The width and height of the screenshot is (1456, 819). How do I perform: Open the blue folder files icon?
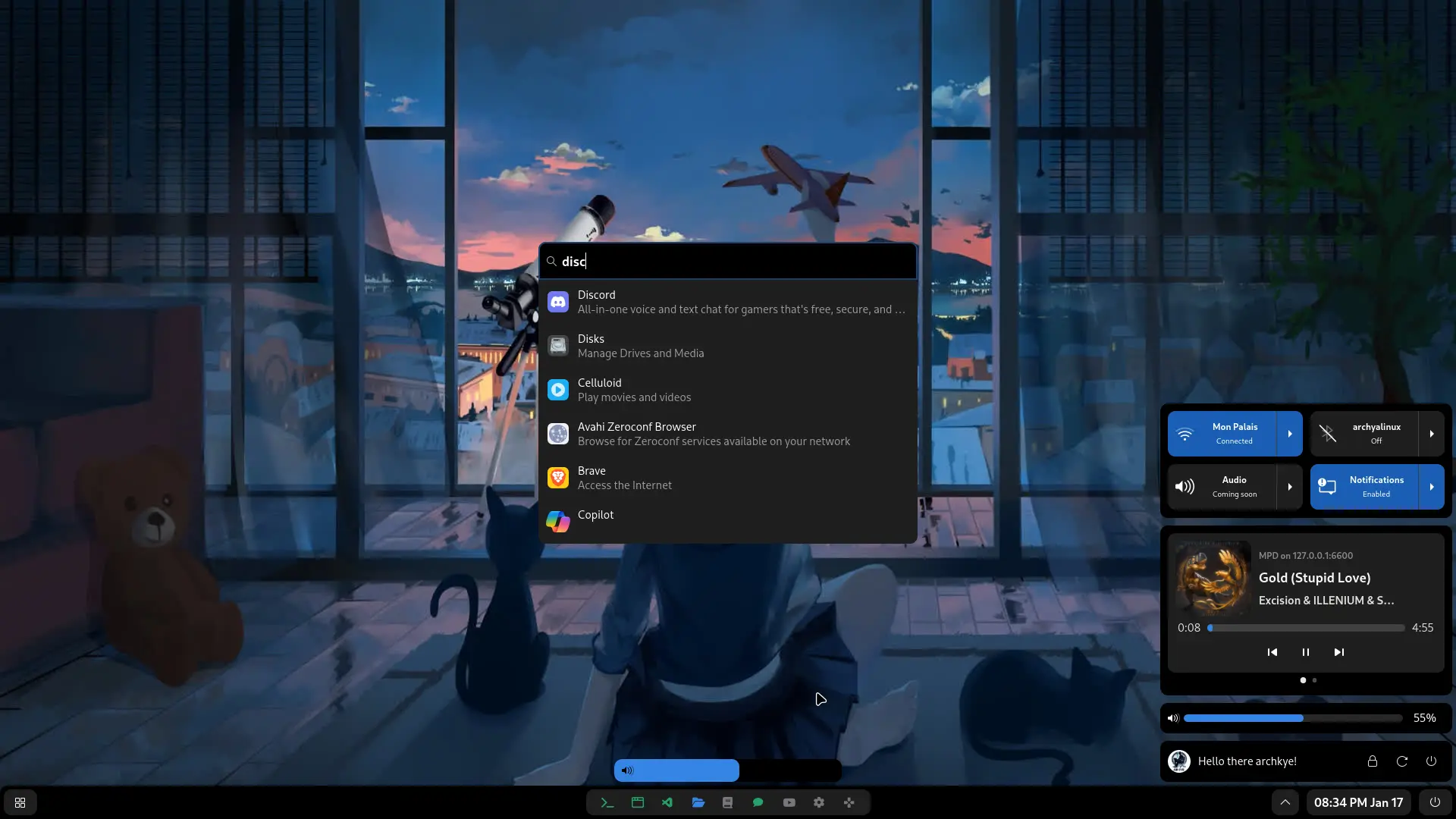(698, 802)
